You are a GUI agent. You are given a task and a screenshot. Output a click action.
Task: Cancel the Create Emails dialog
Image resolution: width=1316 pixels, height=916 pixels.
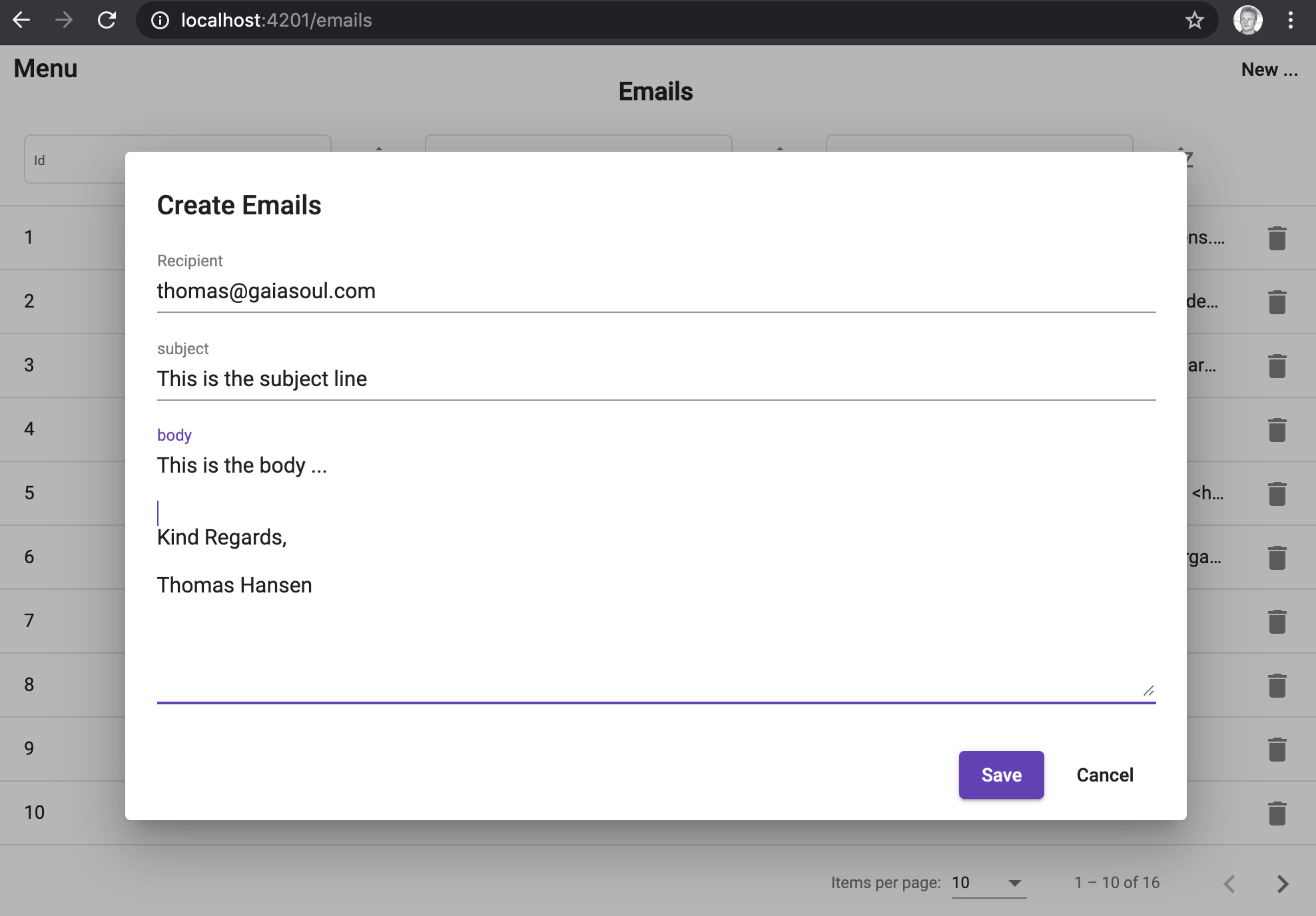(1104, 775)
